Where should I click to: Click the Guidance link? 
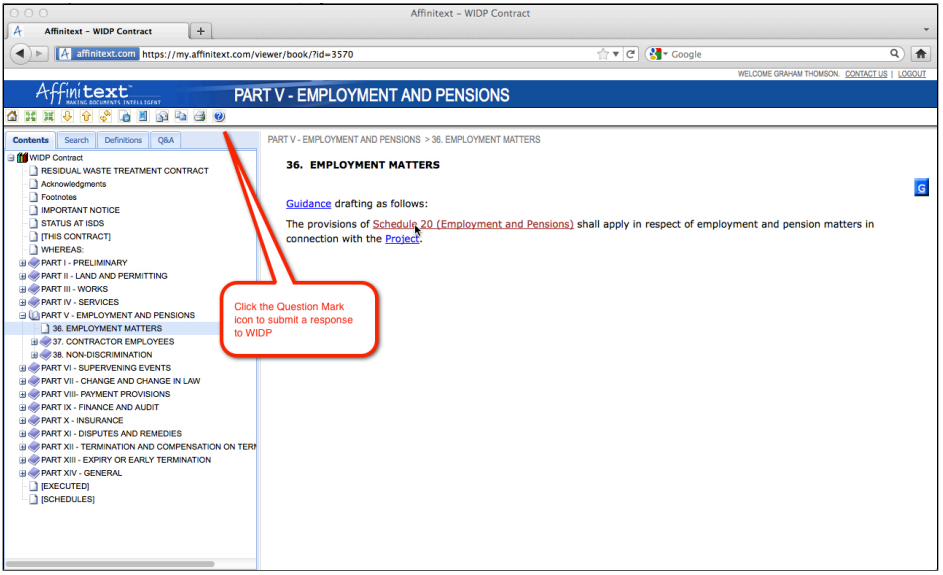308,204
